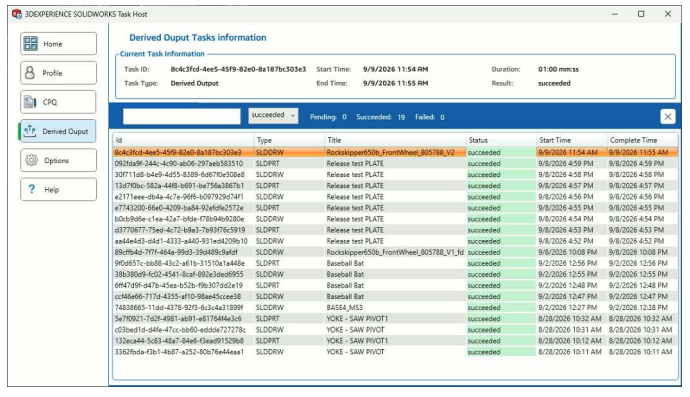Click the Task ID value in Current Task Information

point(238,69)
